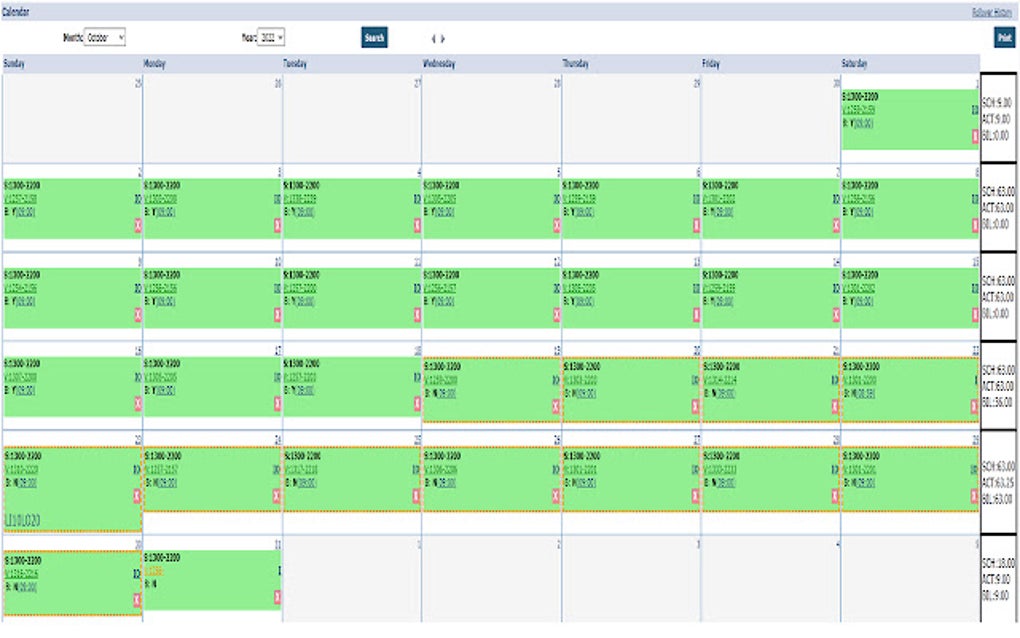Open the green punch link on October 16
Image resolution: width=1020 pixels, height=638 pixels.
20,379
